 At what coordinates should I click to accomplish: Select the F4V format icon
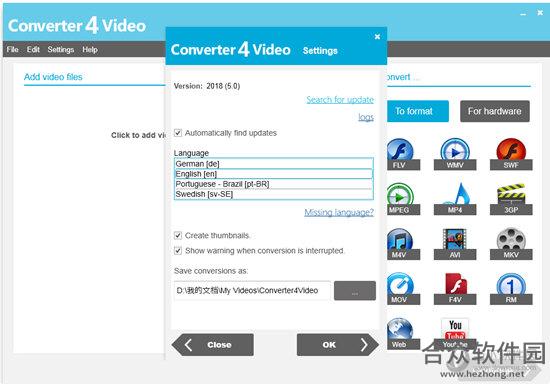[x=455, y=289]
